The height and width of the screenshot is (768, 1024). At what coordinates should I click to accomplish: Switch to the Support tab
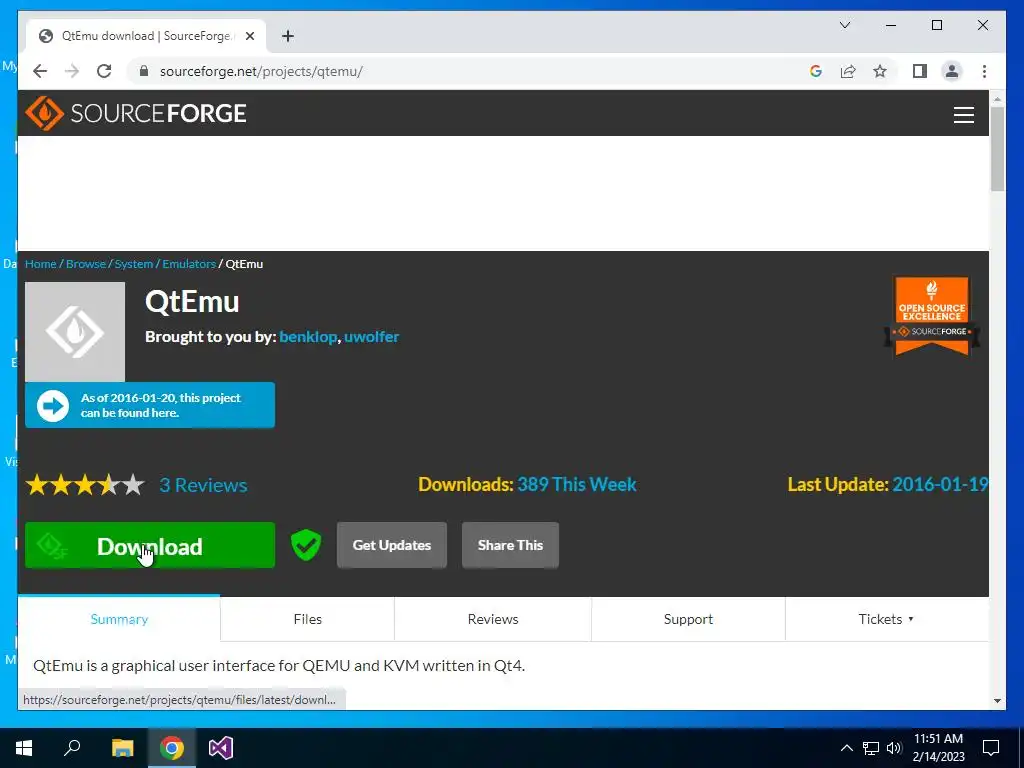688,619
